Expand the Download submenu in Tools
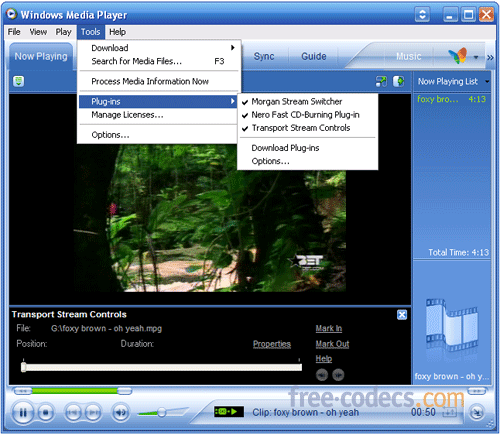 coord(158,48)
